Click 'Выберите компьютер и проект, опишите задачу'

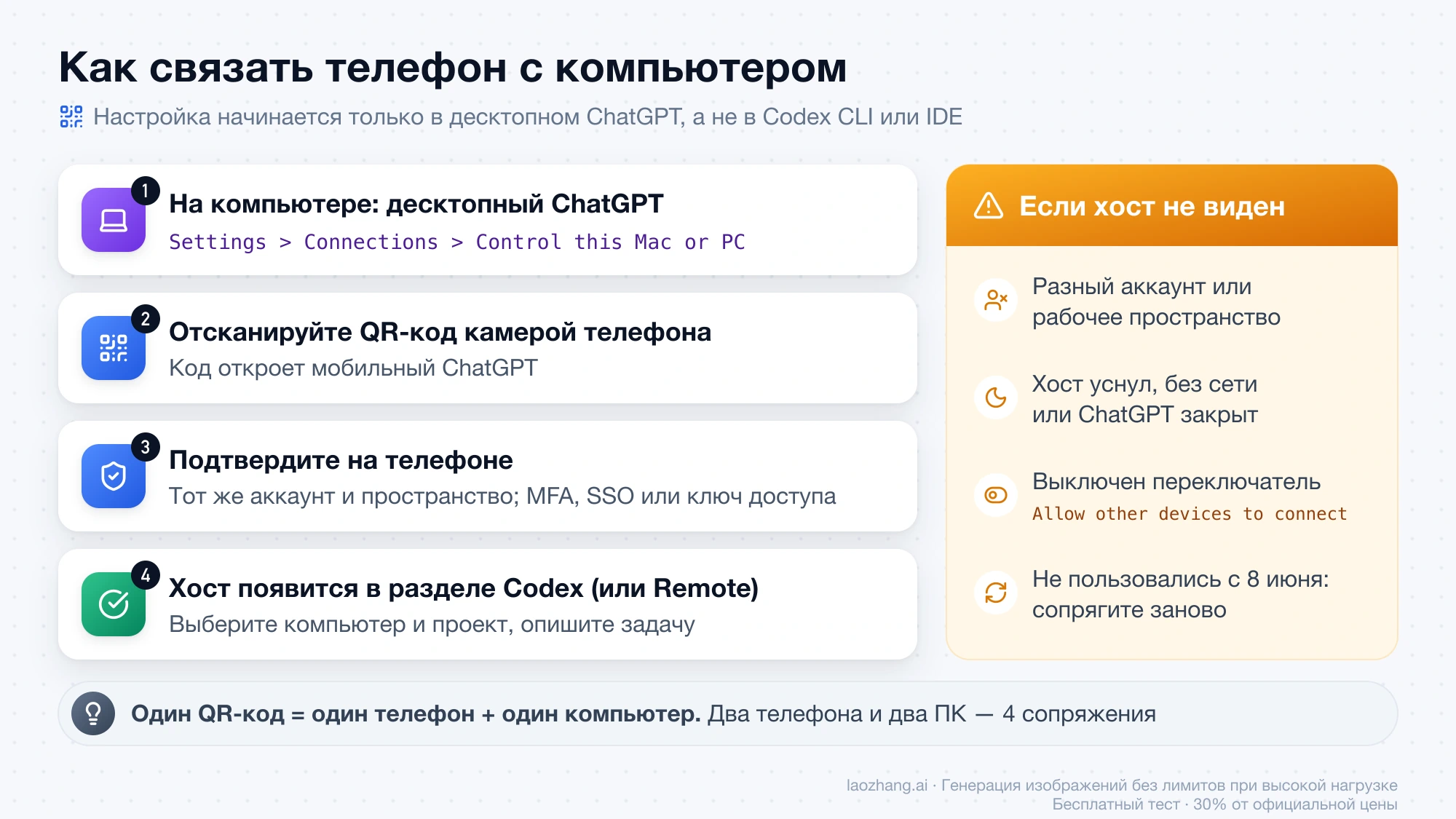click(x=432, y=624)
